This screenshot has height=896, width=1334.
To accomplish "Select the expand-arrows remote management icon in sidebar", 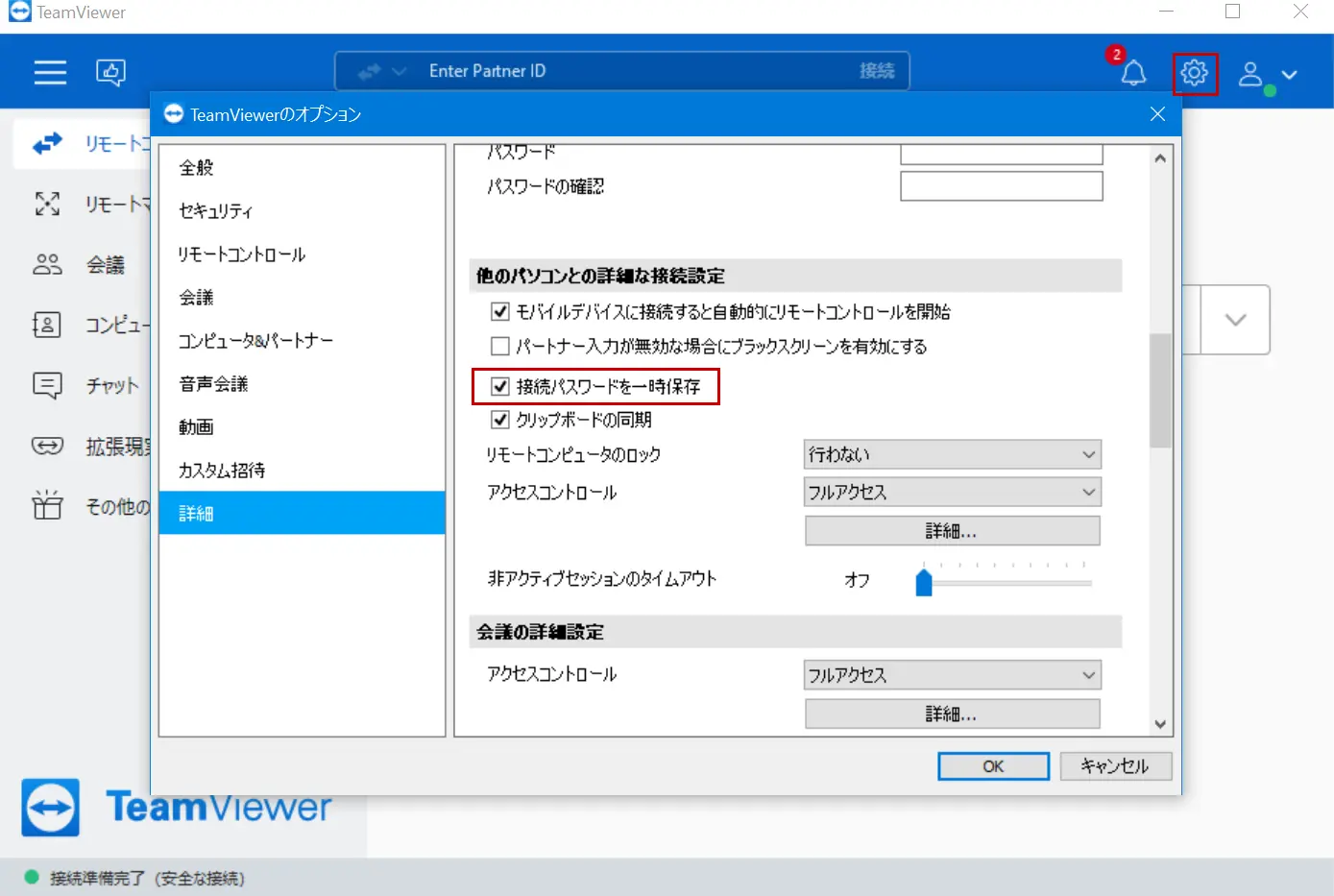I will pyautogui.click(x=47, y=204).
